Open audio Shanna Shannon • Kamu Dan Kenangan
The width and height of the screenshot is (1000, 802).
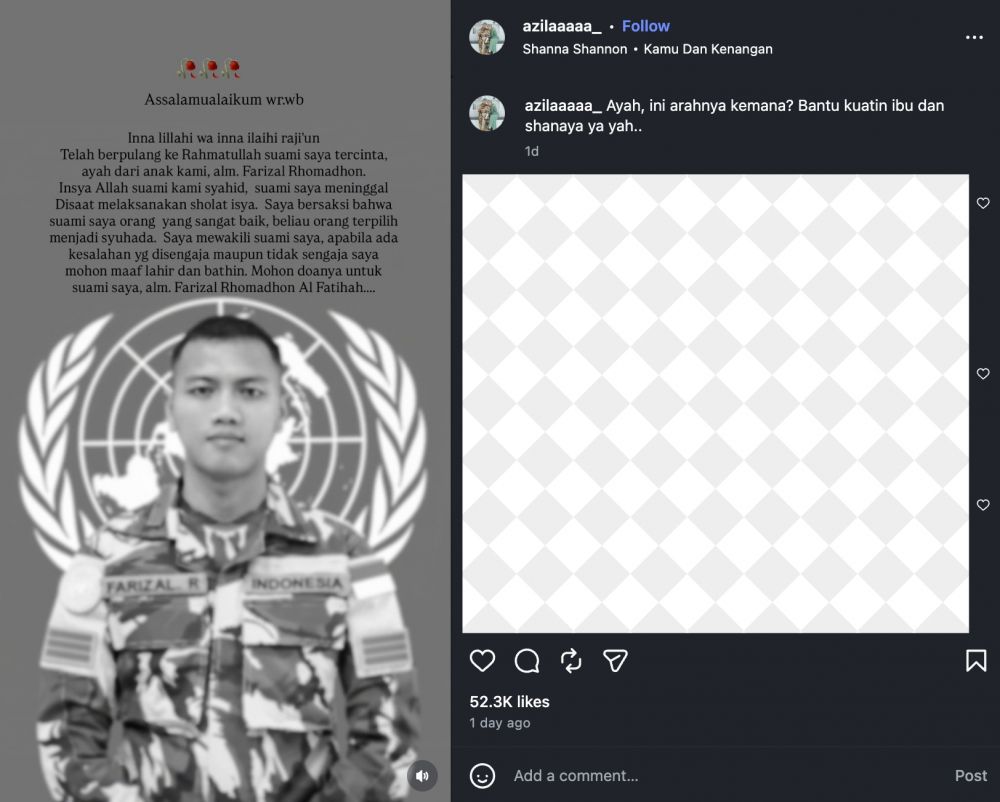tap(647, 48)
